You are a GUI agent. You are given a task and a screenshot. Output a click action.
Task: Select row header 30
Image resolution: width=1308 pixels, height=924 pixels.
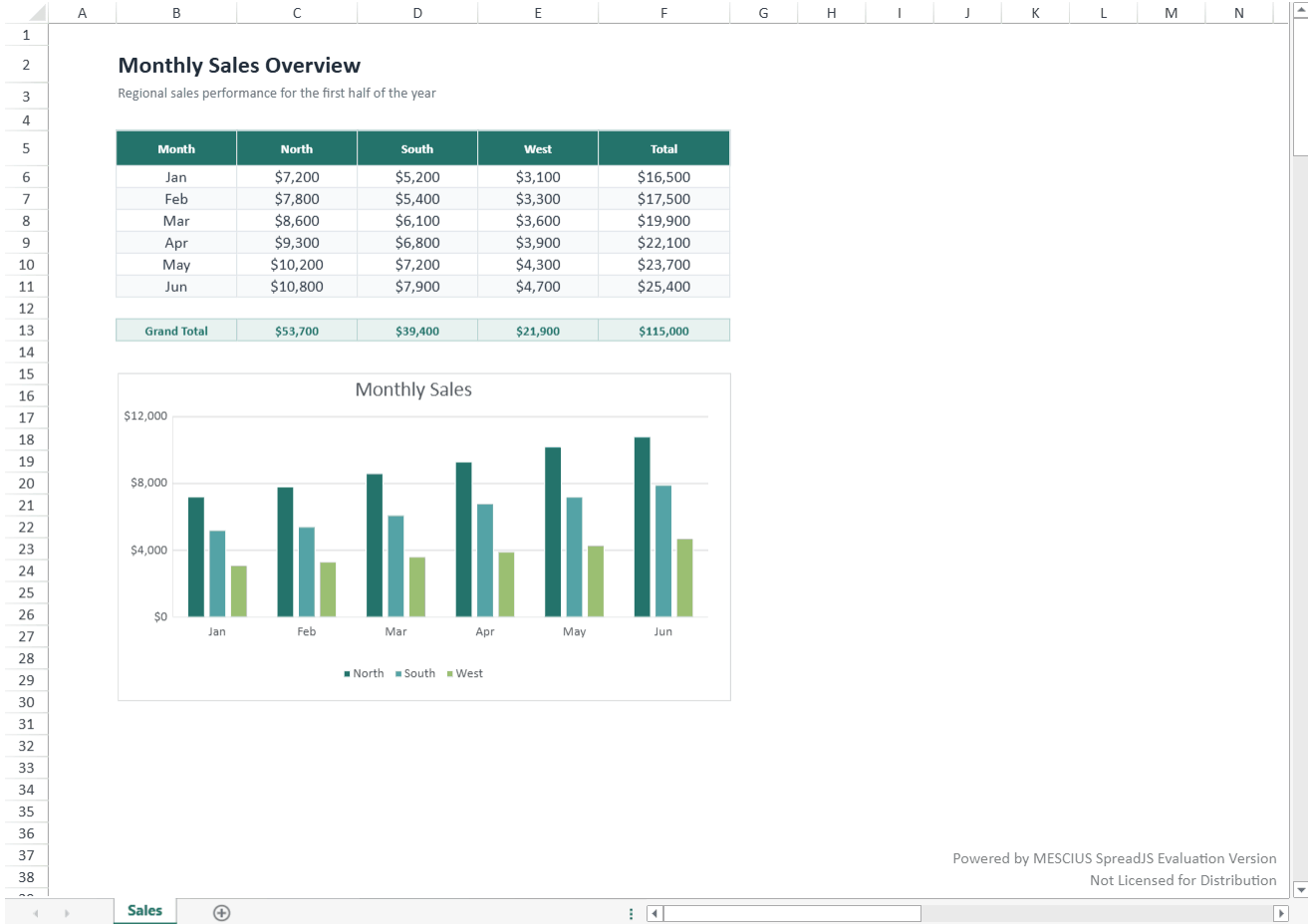(x=26, y=702)
